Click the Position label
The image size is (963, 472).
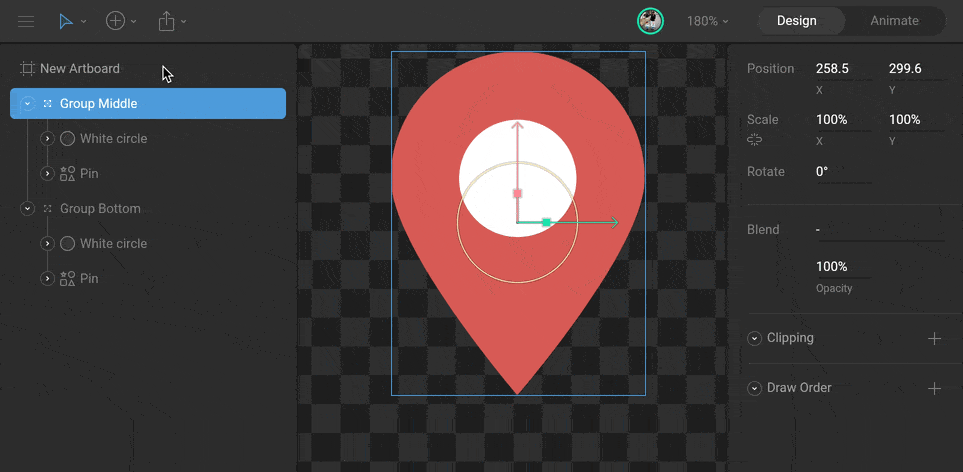[x=771, y=69]
